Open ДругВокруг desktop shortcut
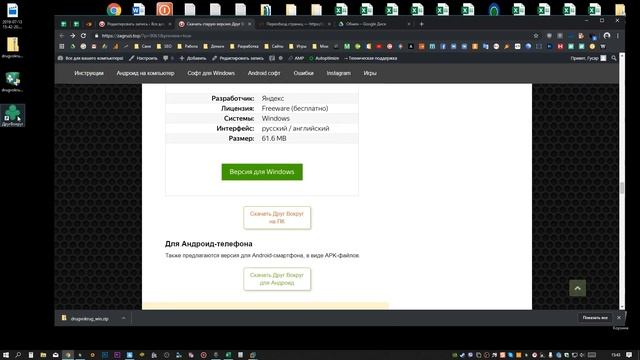Viewport: 640px width, 360px height. pyautogui.click(x=12, y=115)
